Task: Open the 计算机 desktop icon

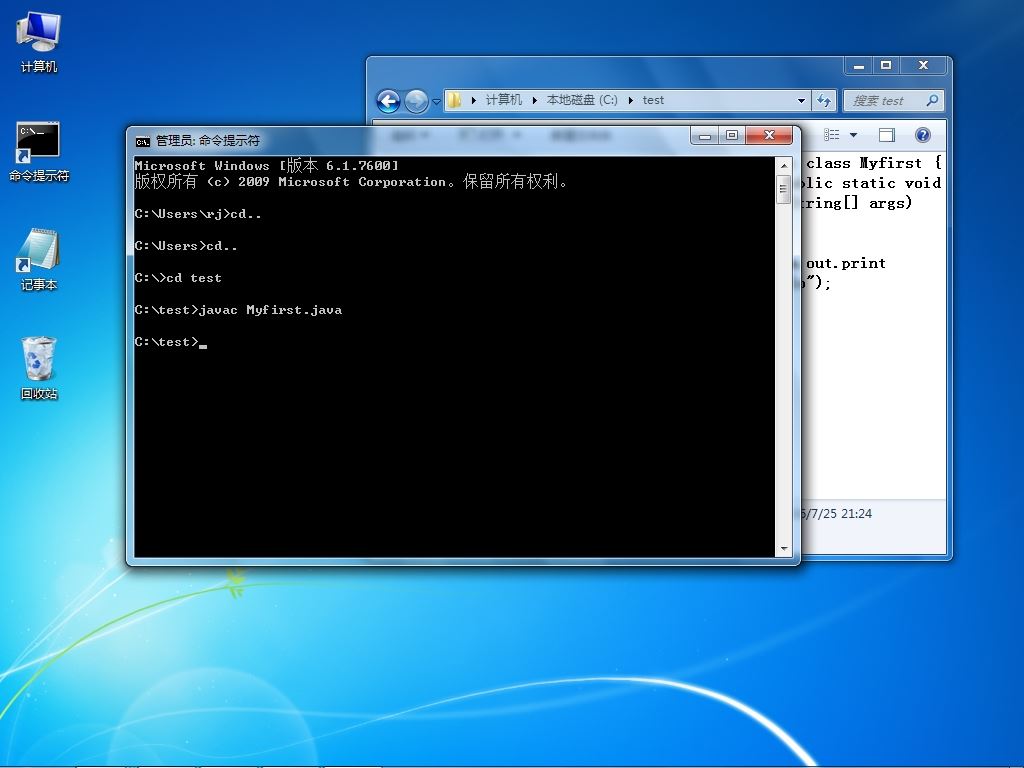Action: tap(39, 41)
